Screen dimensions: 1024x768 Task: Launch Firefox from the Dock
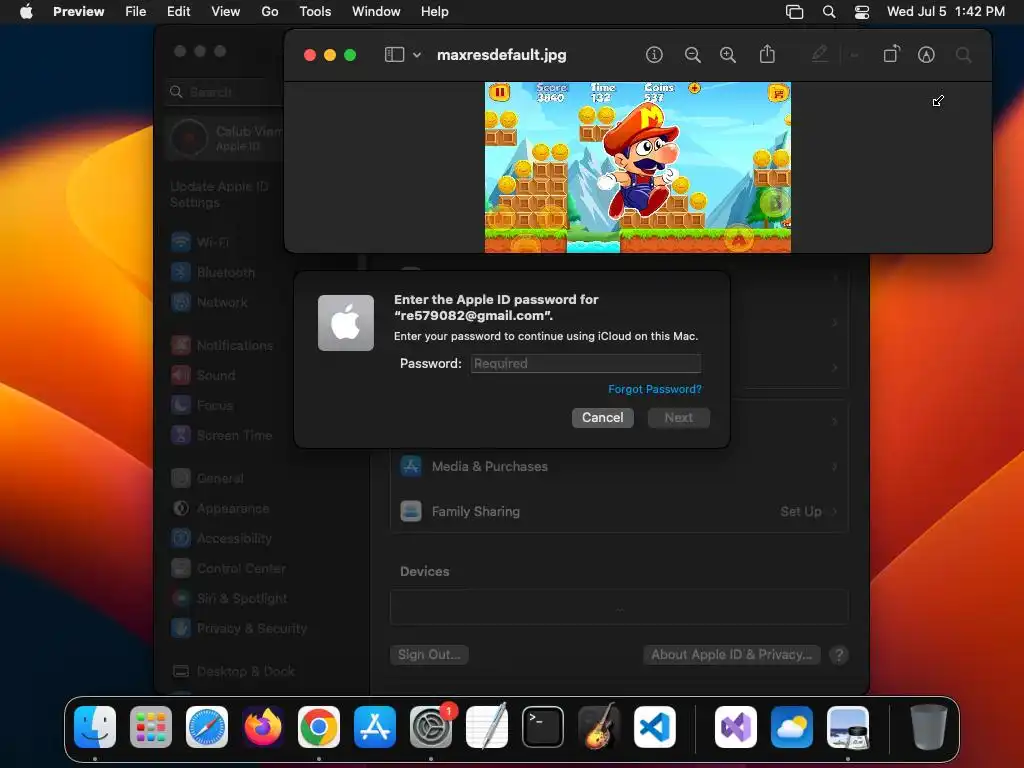pyautogui.click(x=263, y=727)
